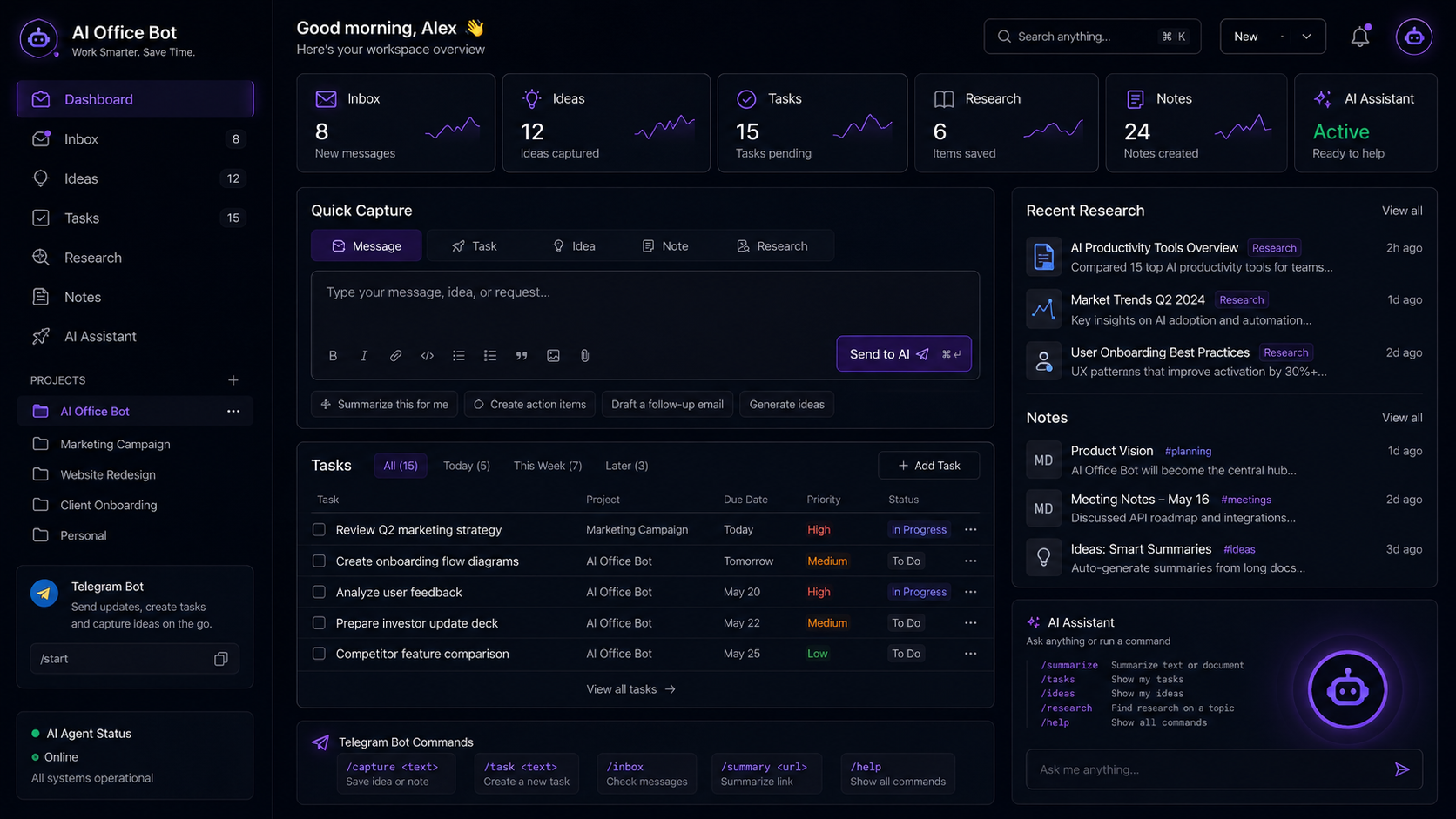The width and height of the screenshot is (1456, 819).
Task: Open Research in the sidebar
Action: [x=135, y=258]
